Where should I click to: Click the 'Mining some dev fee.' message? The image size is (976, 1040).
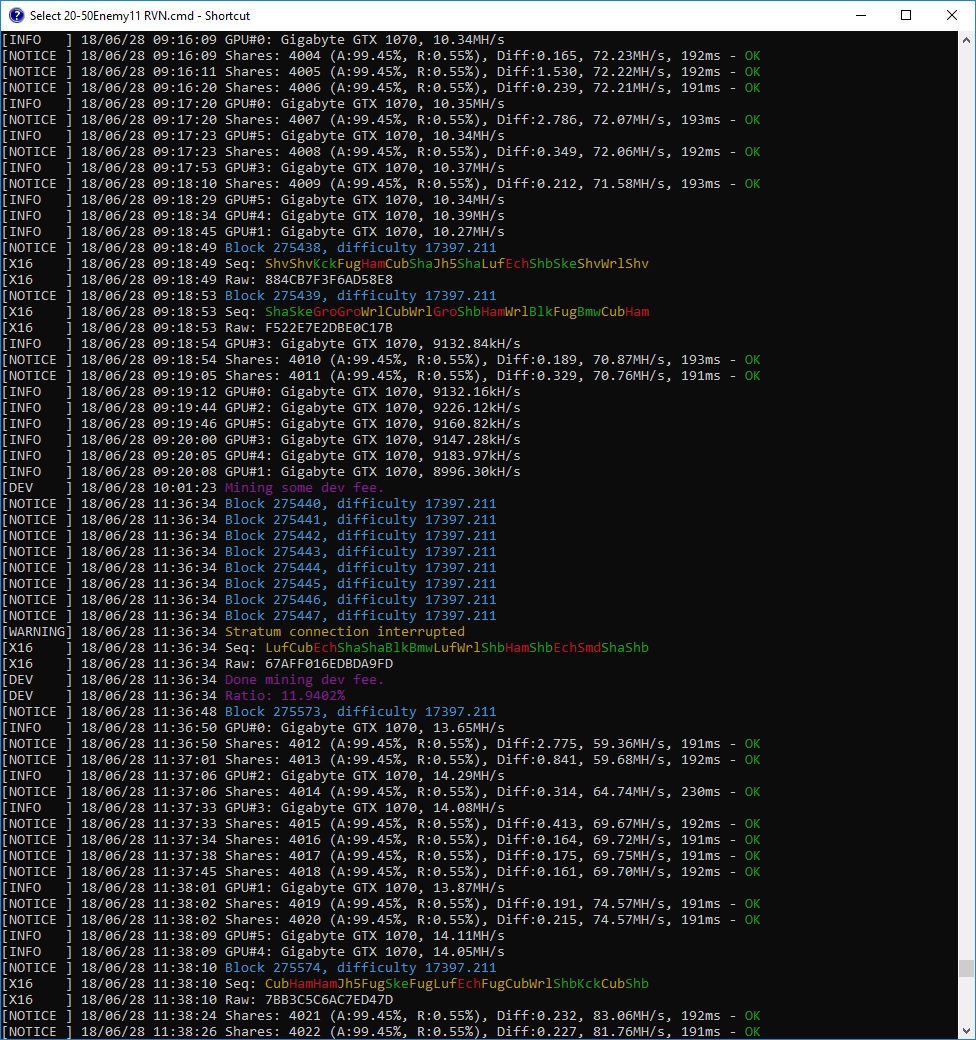pos(304,488)
